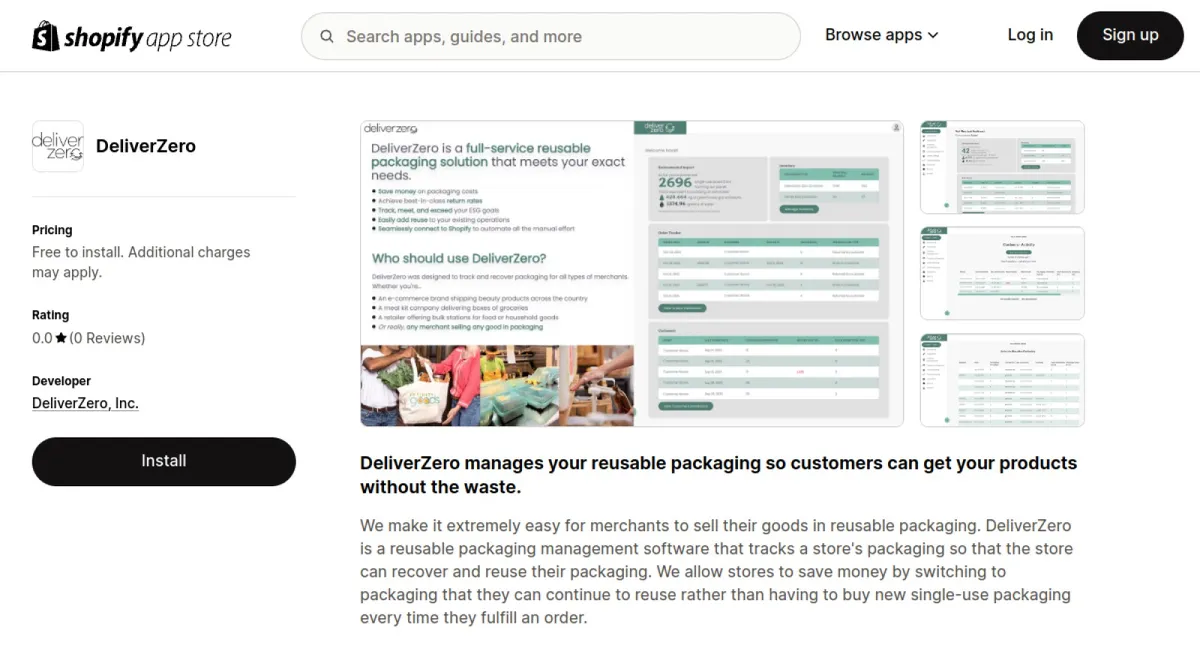This screenshot has height=650, width=1200.
Task: Select the 'DeliverZero' app title text
Action: coord(146,146)
